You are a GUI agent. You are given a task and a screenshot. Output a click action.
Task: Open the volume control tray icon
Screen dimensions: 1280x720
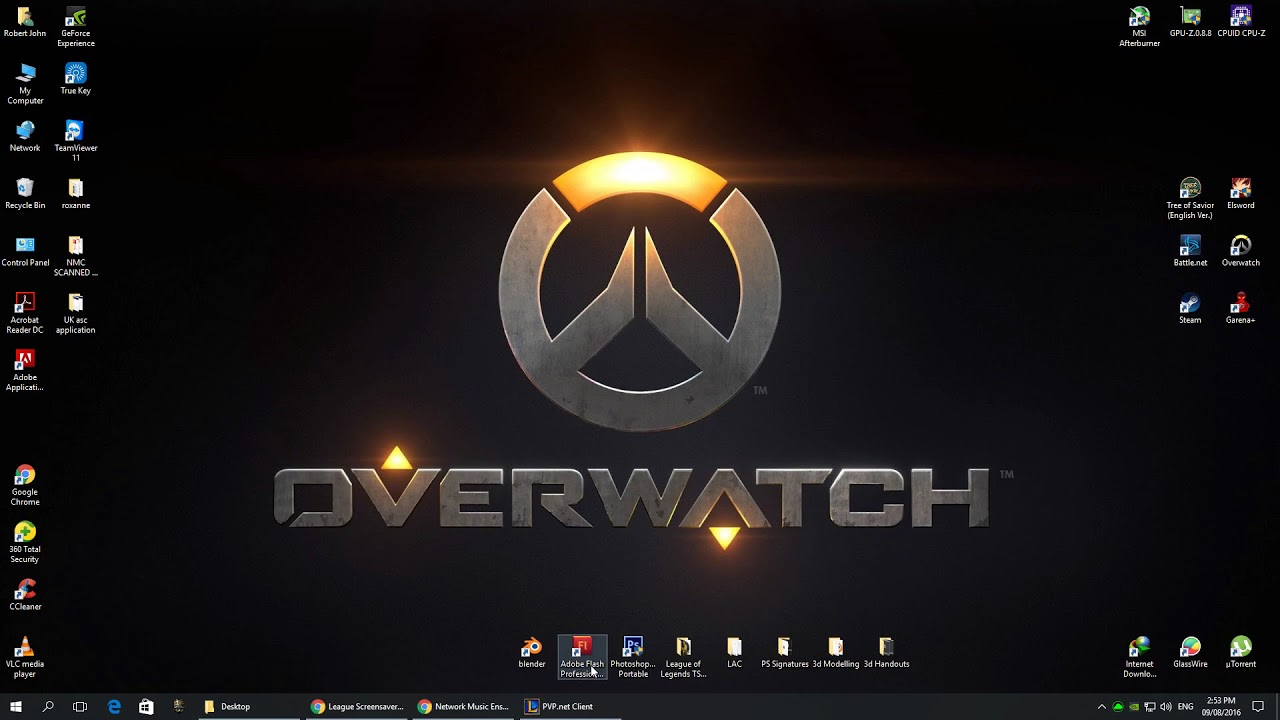(x=1166, y=707)
